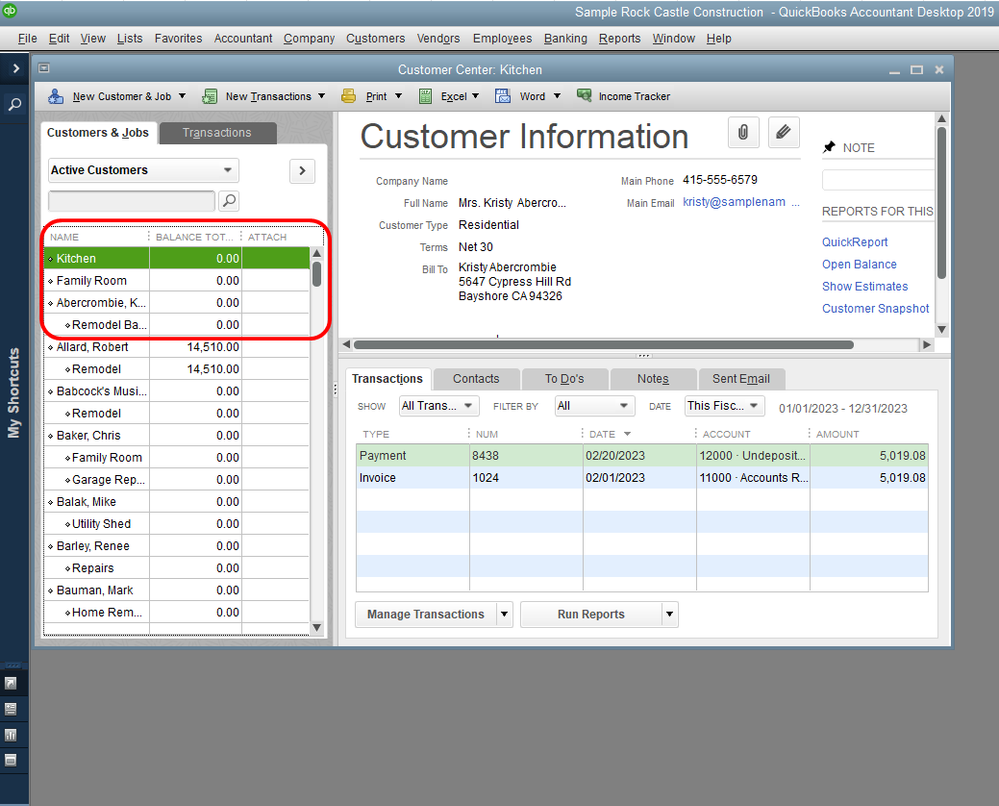The width and height of the screenshot is (999, 806).
Task: Click the Excel toolbar icon
Action: tap(425, 97)
